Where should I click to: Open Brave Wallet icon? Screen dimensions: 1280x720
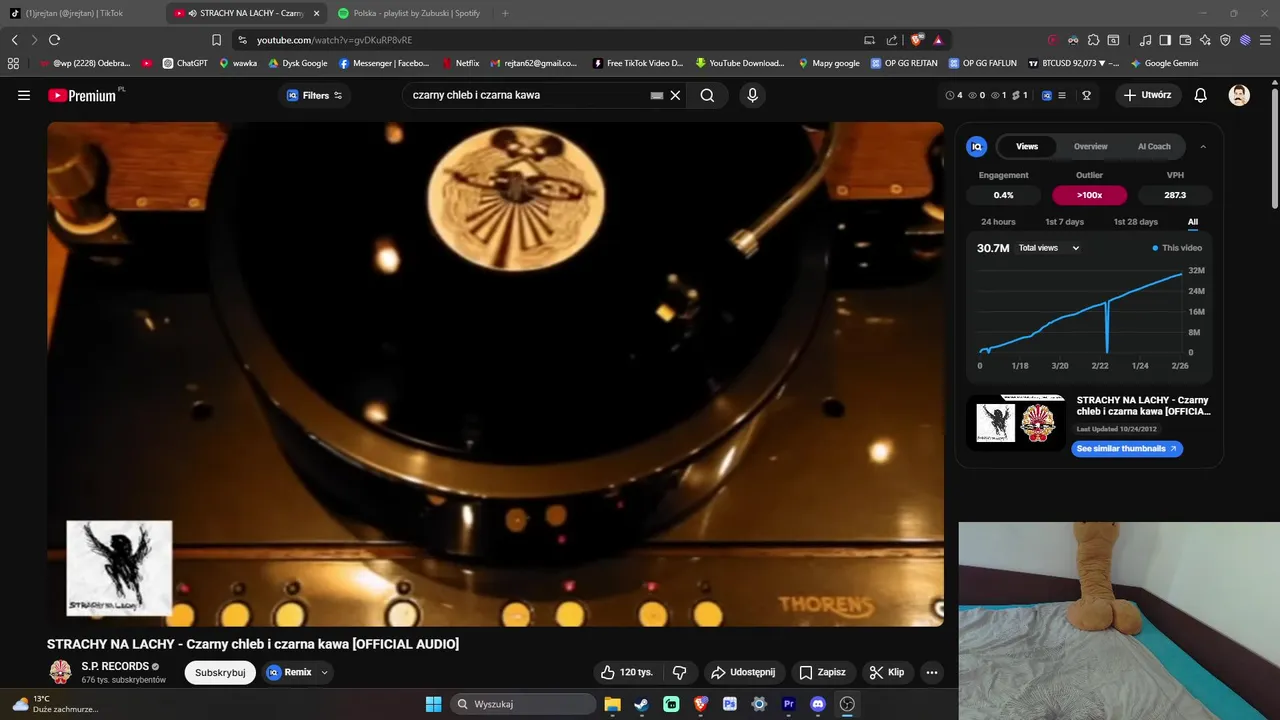1185,40
